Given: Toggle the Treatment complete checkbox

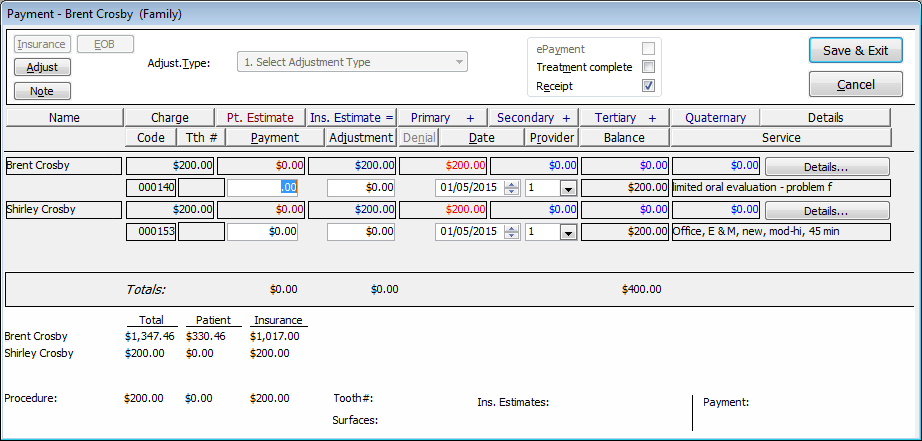Looking at the screenshot, I should [648, 67].
